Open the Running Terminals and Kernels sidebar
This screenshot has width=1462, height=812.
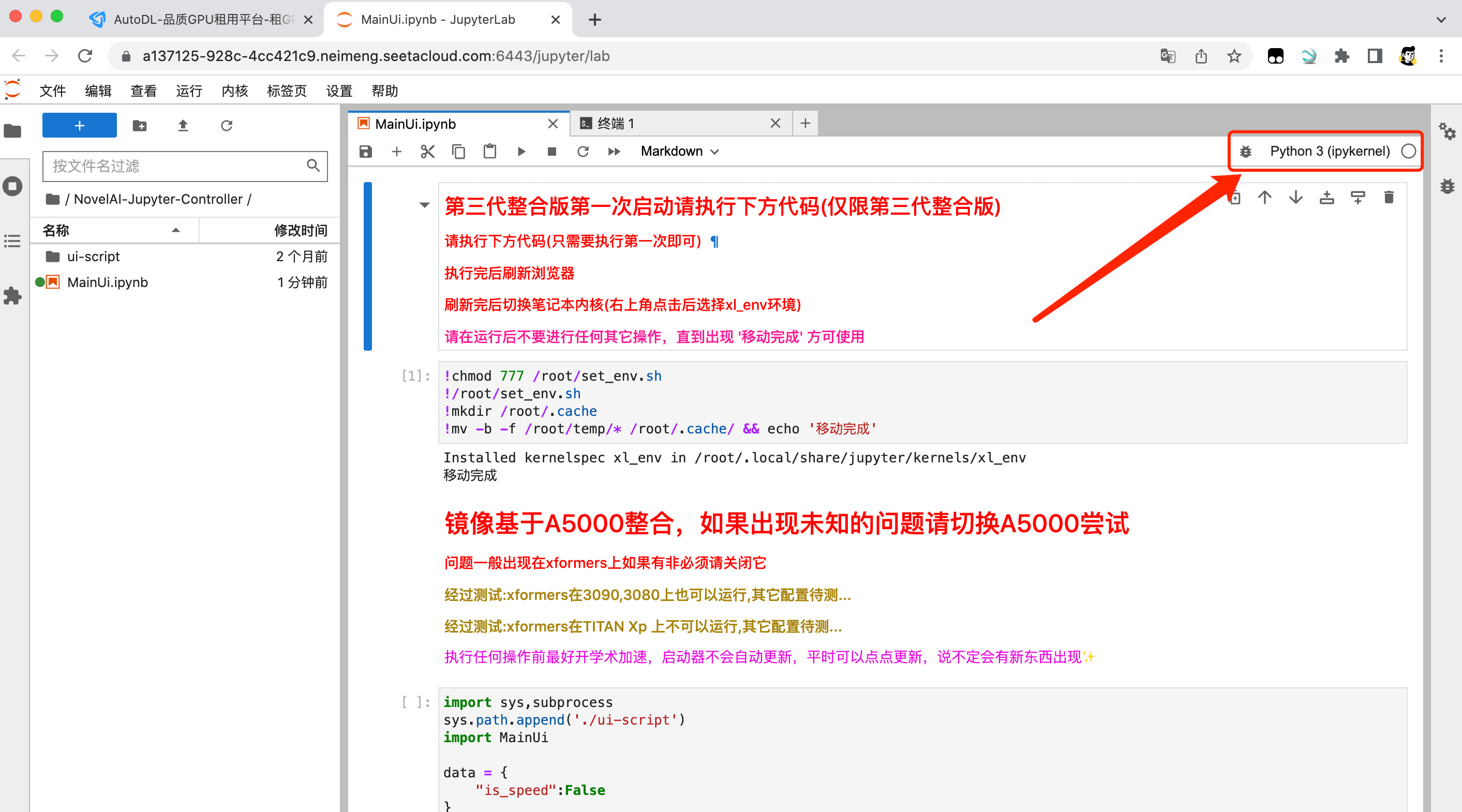(x=12, y=186)
